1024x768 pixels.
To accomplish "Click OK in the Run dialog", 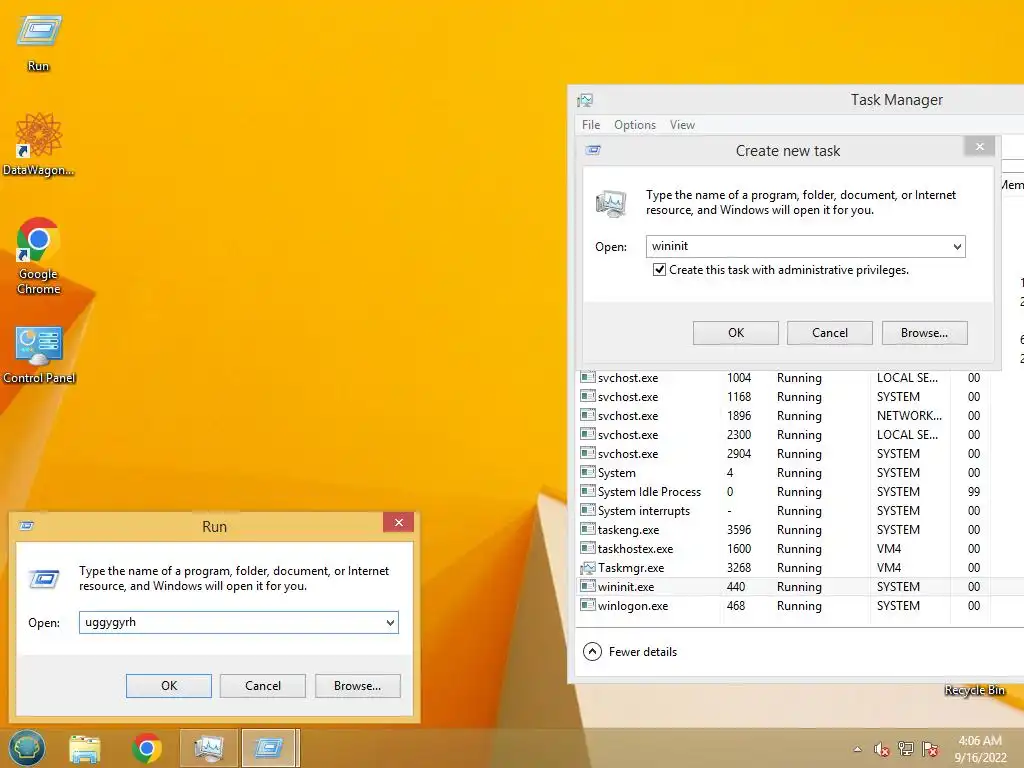I will click(x=169, y=686).
